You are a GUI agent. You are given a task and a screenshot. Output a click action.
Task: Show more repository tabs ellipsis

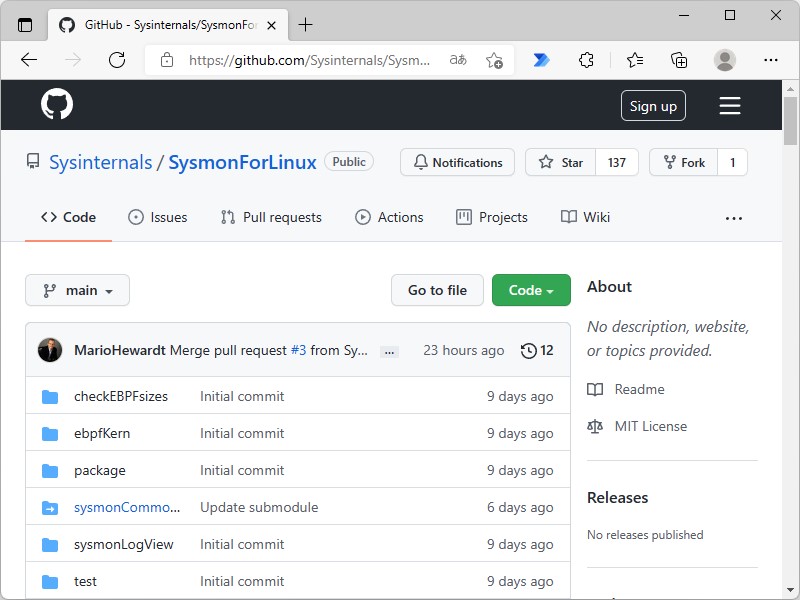pyautogui.click(x=734, y=218)
